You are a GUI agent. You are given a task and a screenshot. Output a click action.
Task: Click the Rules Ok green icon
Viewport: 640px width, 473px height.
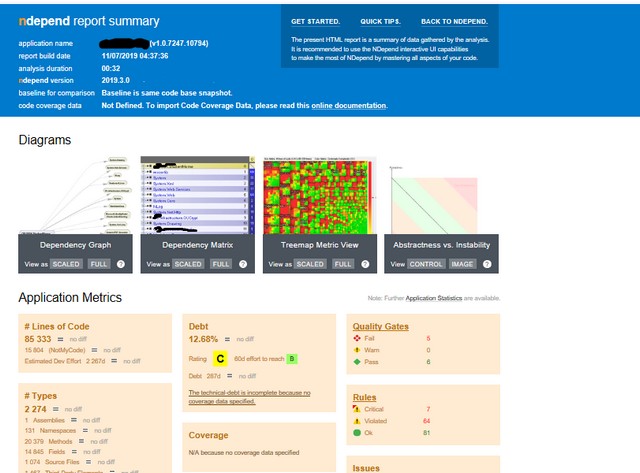click(357, 433)
